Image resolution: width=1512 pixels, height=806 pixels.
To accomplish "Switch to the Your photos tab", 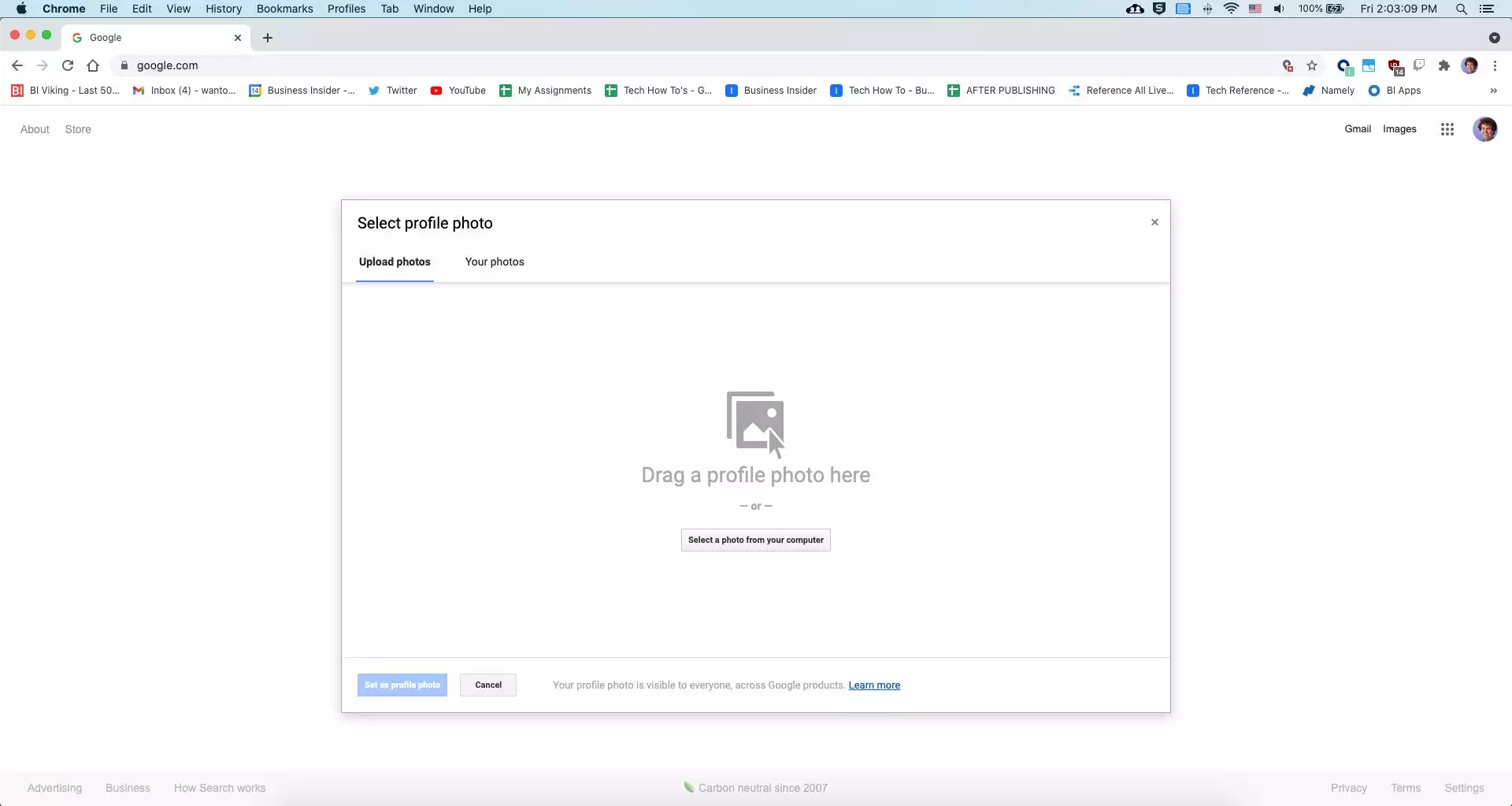I will (x=494, y=262).
